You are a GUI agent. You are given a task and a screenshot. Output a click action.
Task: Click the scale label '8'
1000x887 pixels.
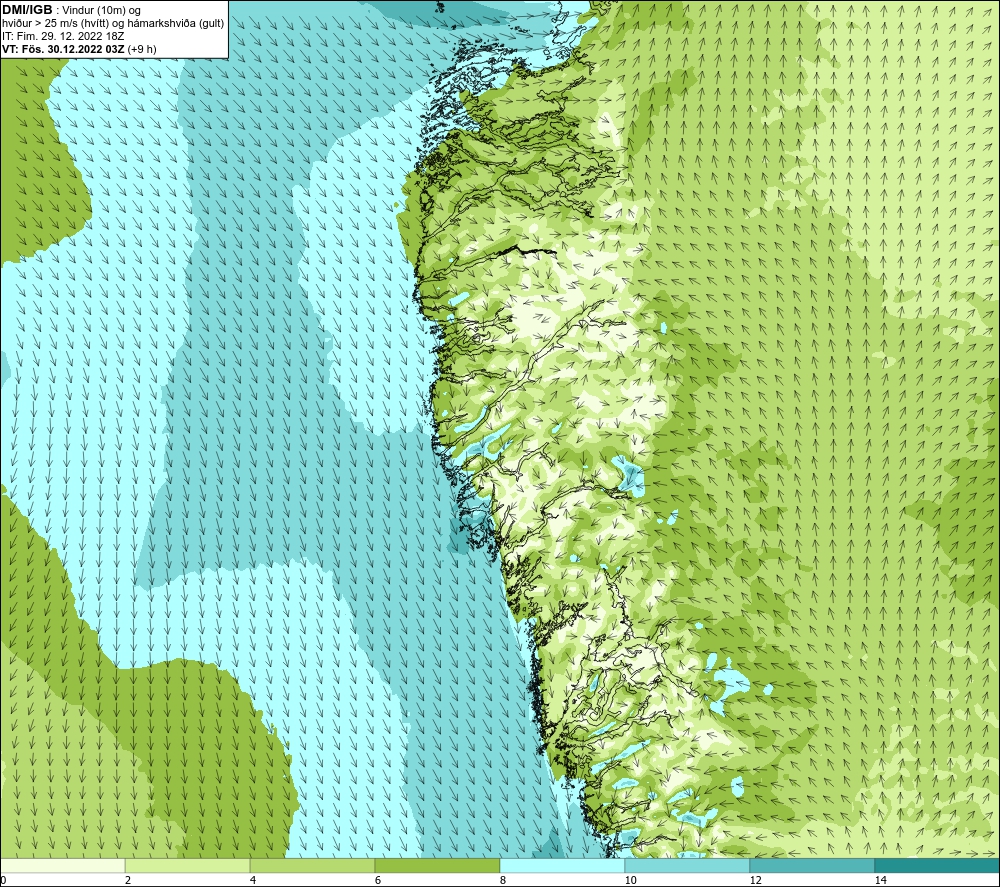pos(503,880)
